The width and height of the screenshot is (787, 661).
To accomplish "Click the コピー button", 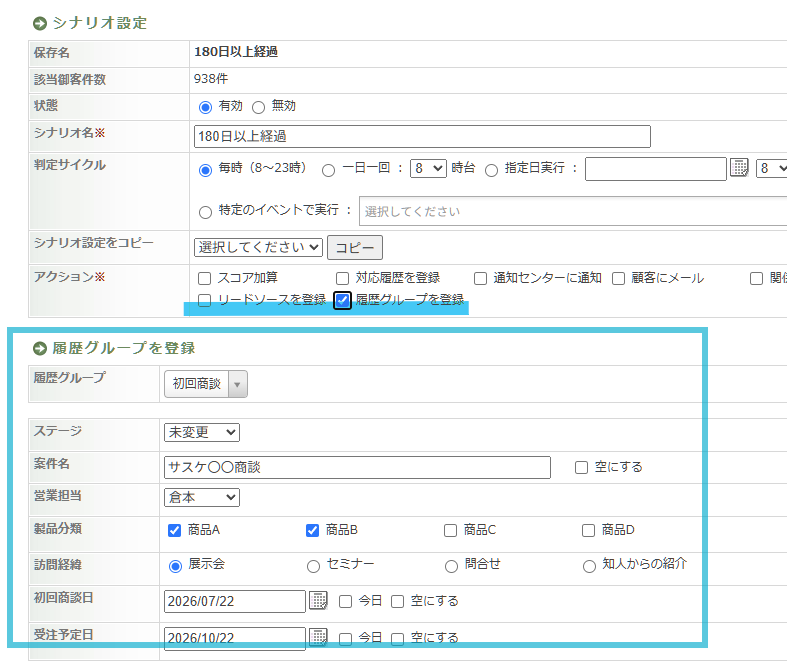I will pos(355,247).
